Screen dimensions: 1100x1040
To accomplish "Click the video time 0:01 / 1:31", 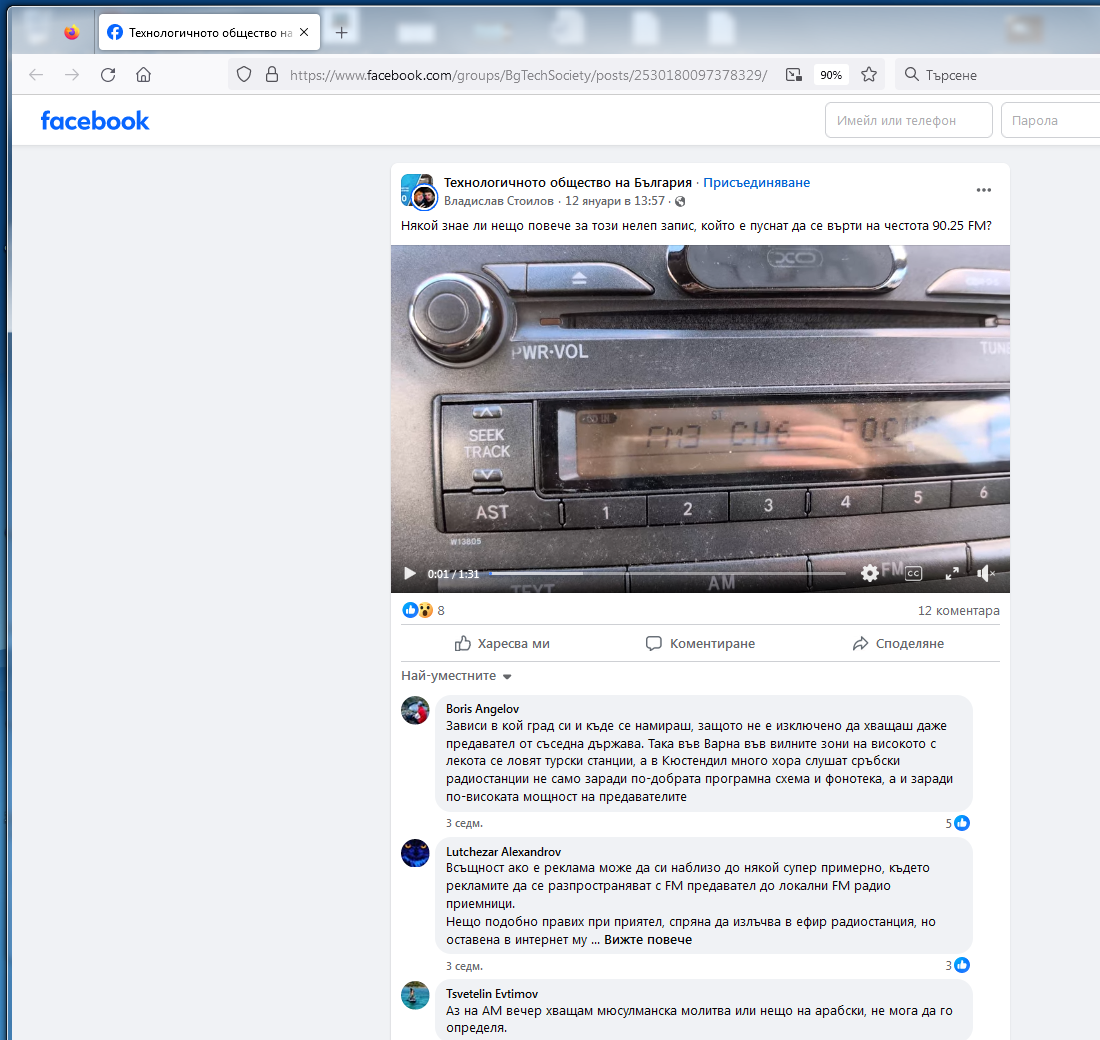I will pyautogui.click(x=453, y=574).
